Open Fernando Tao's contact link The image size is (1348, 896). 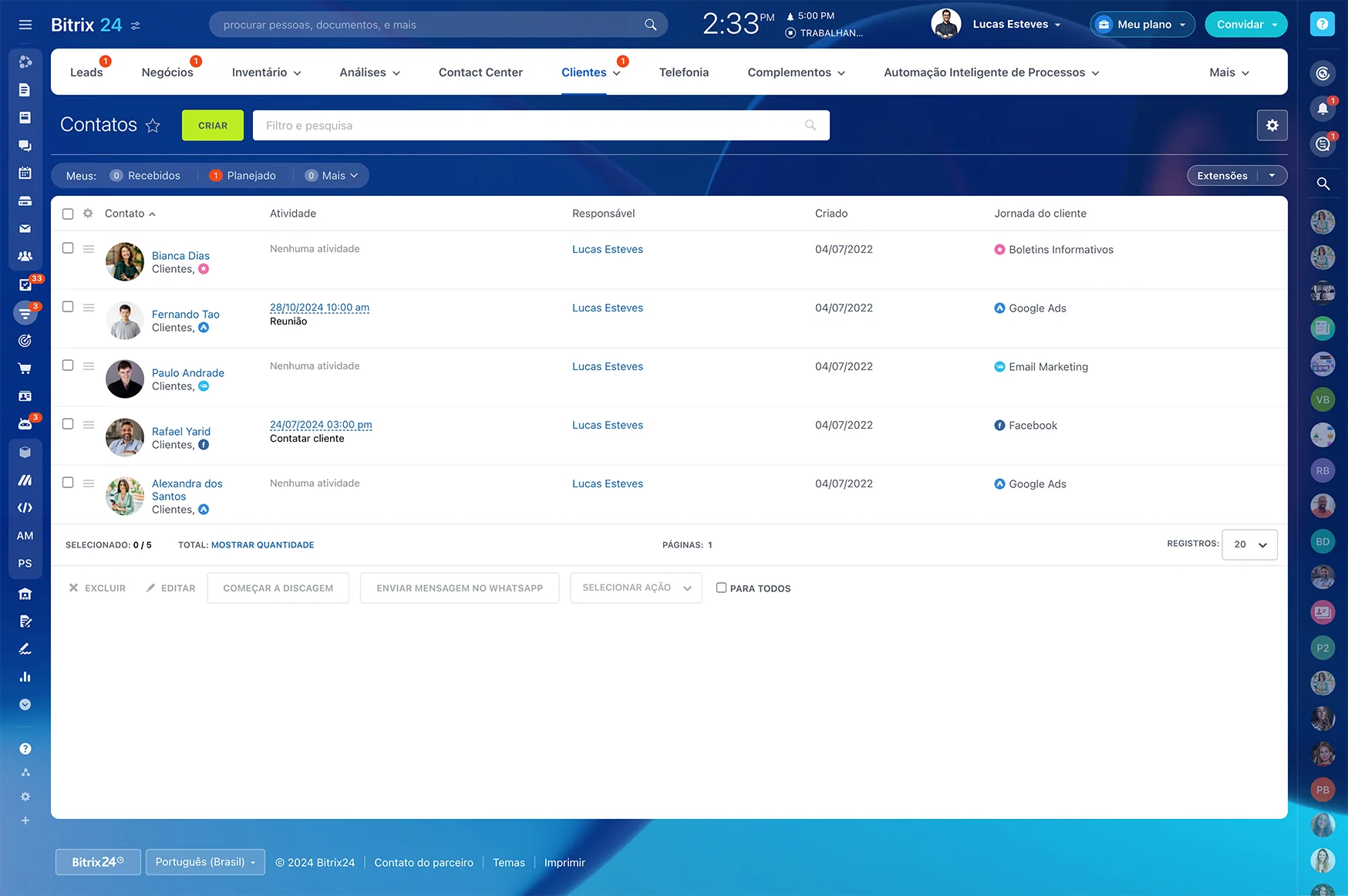coord(186,314)
